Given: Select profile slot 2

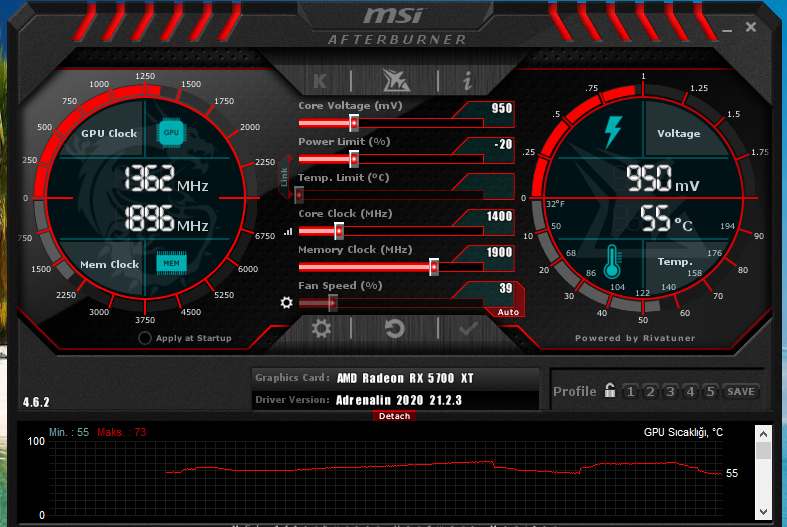Looking at the screenshot, I should pos(650,391).
